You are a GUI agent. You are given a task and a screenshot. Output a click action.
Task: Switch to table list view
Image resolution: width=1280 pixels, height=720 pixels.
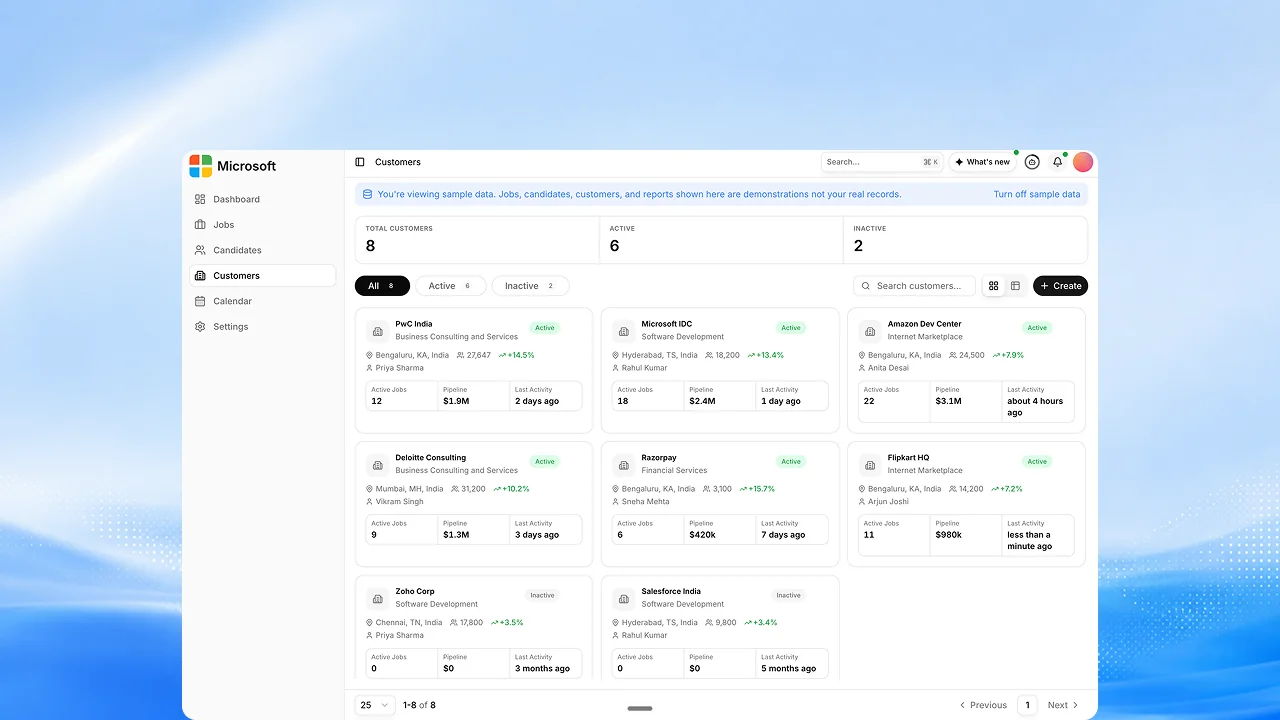(x=1015, y=286)
